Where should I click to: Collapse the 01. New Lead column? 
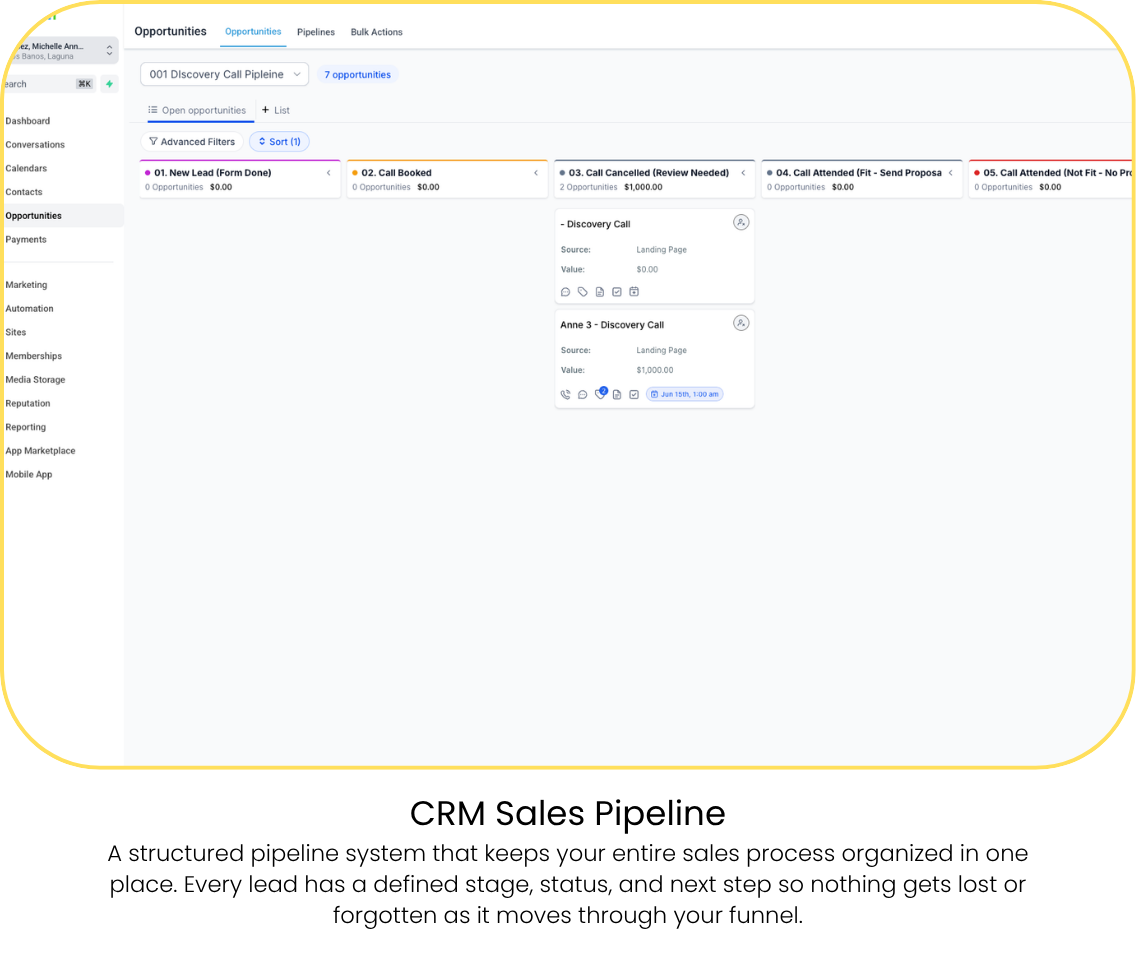point(329,172)
